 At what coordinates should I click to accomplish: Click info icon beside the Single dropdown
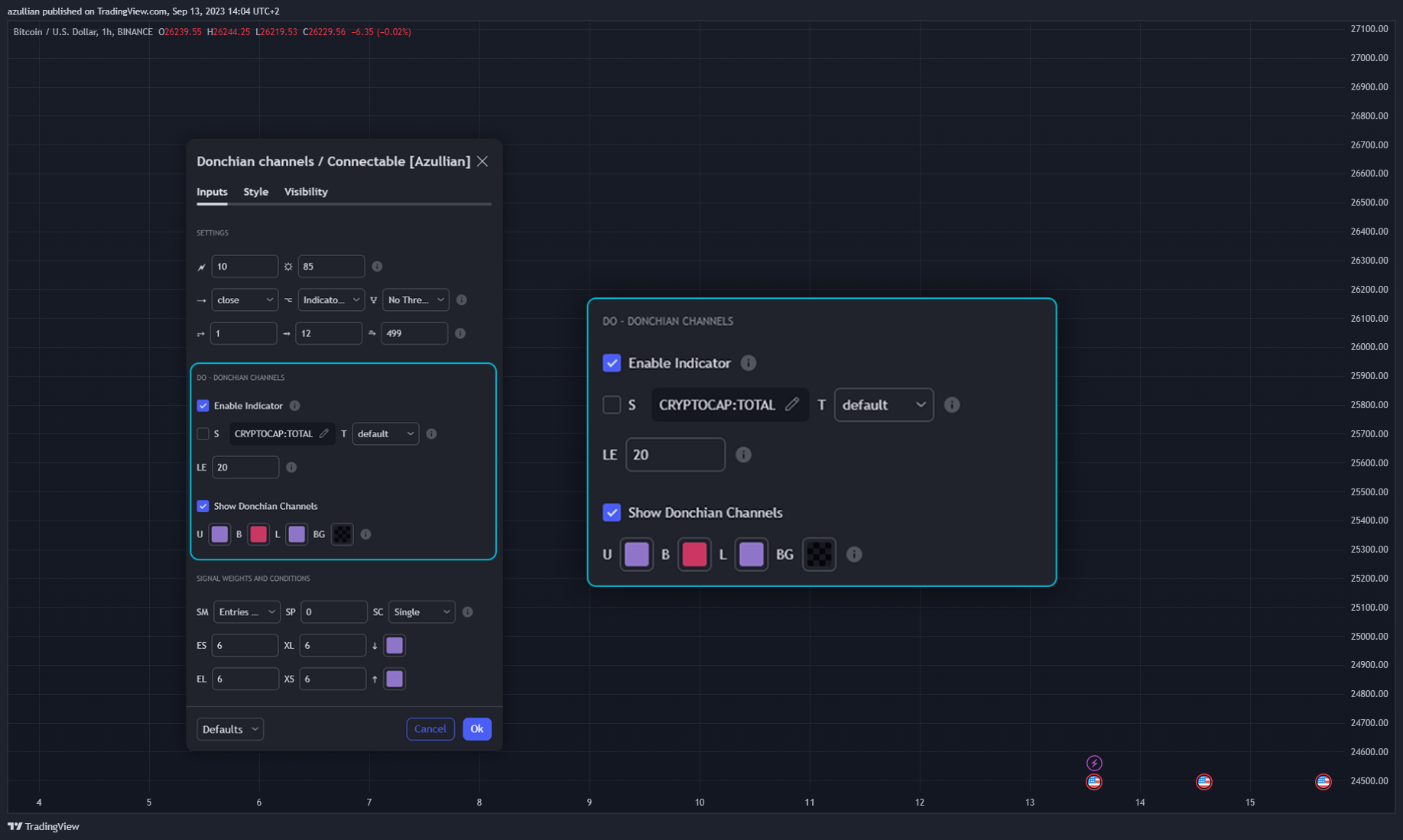[468, 612]
